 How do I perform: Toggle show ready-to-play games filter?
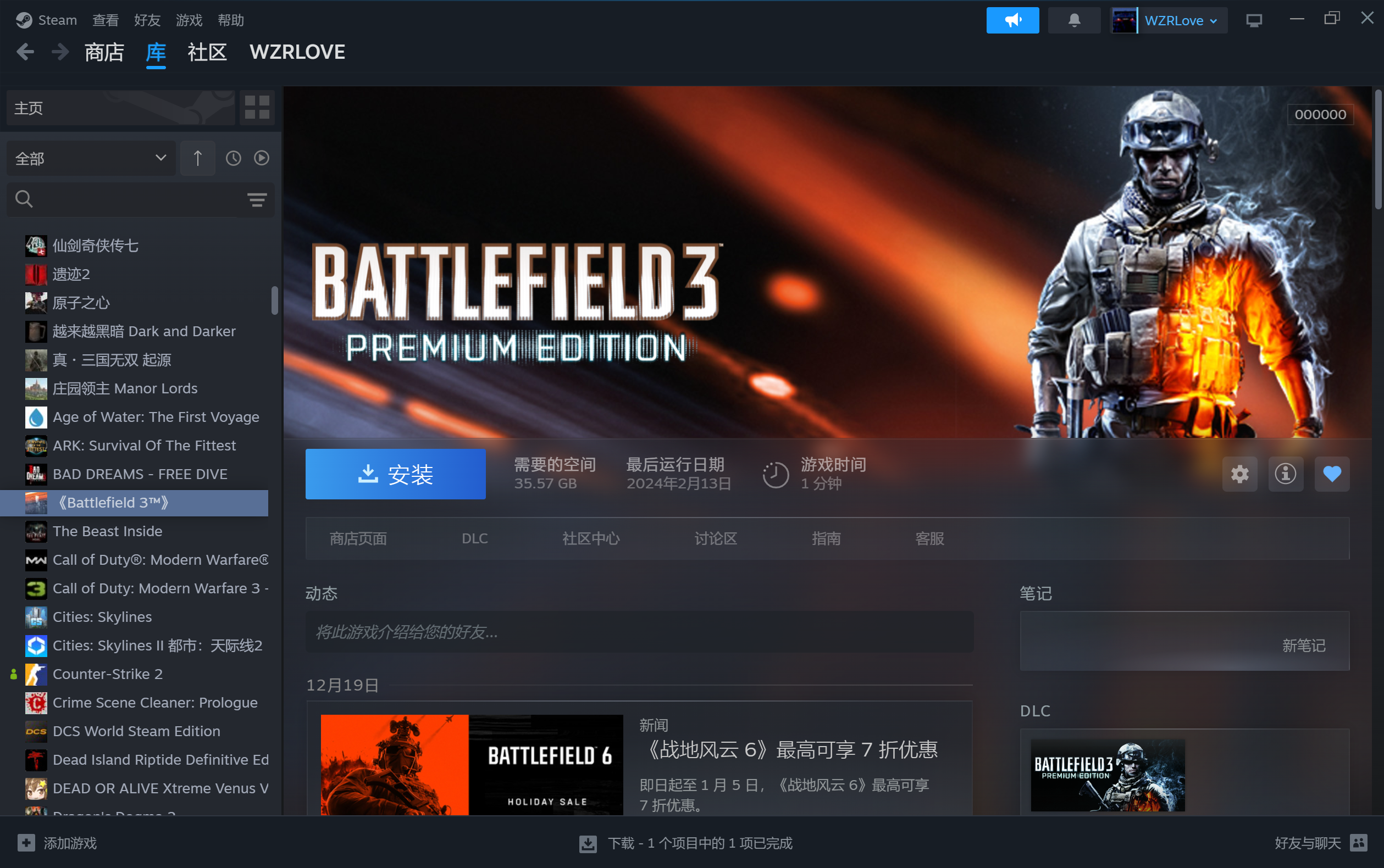[x=261, y=158]
